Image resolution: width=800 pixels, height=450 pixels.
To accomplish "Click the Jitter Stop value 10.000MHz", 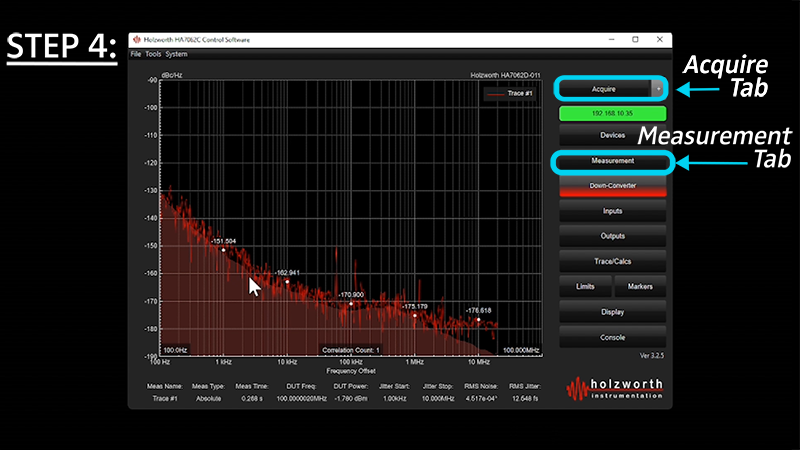I will pos(438,398).
